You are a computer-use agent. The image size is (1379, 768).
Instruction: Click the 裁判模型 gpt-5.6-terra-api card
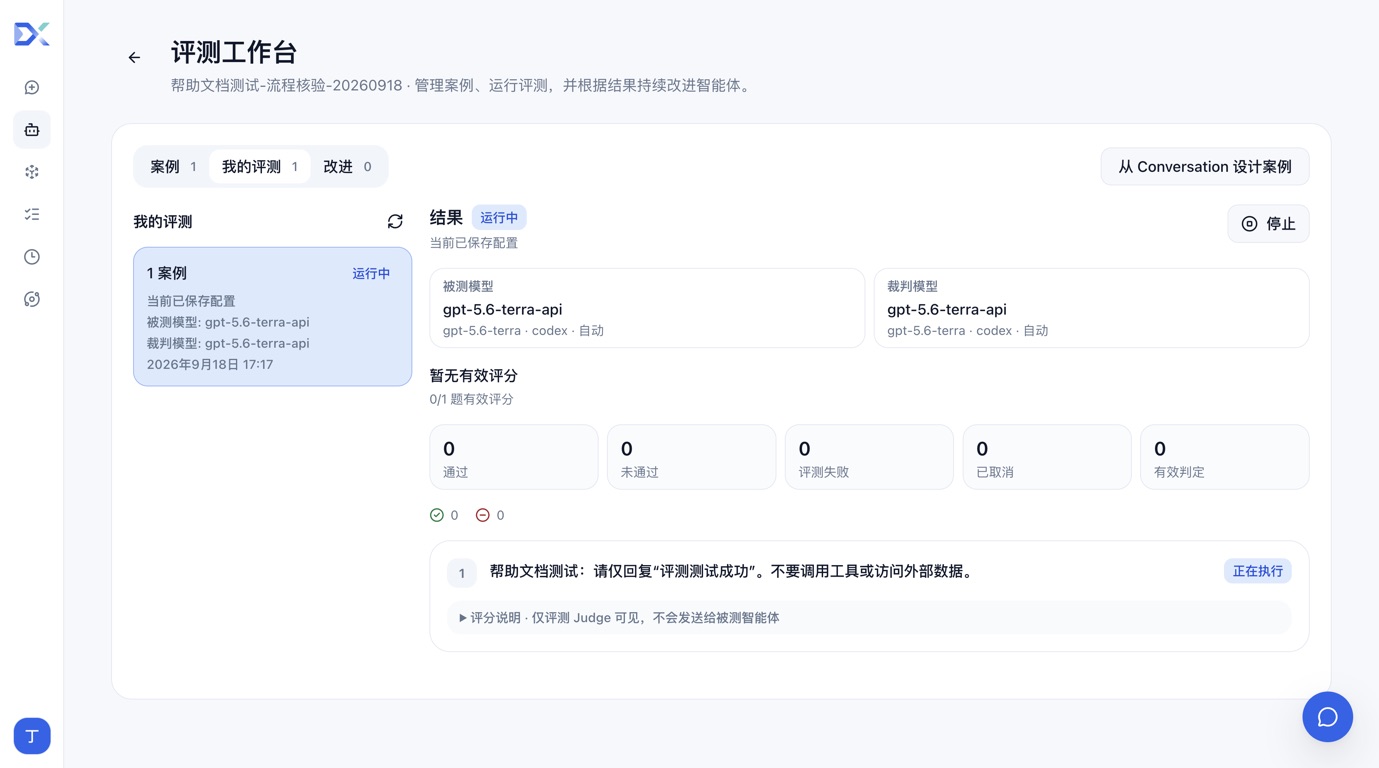coord(1091,308)
